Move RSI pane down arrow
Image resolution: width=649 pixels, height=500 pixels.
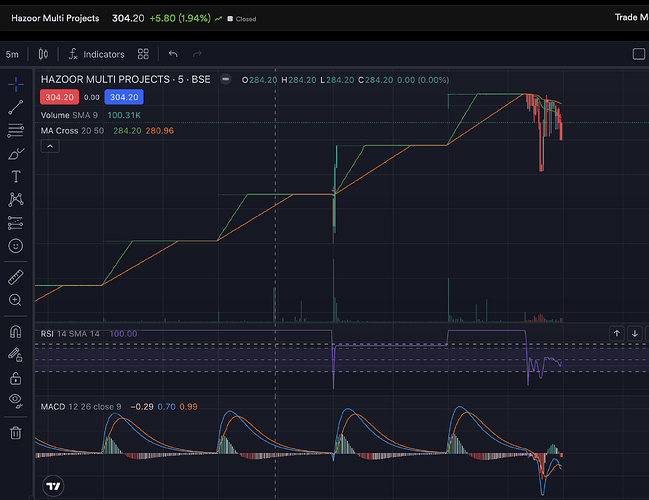click(x=635, y=334)
